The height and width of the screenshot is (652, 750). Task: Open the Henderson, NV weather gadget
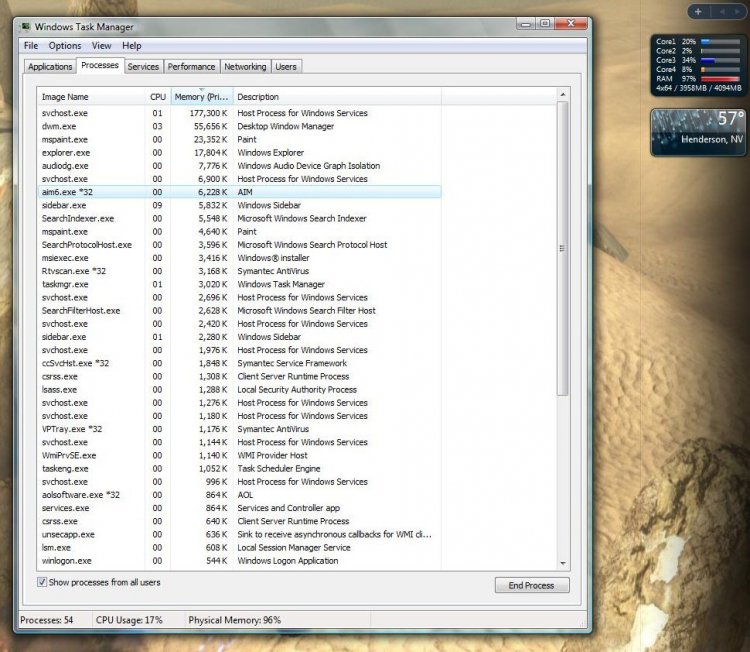coord(699,132)
